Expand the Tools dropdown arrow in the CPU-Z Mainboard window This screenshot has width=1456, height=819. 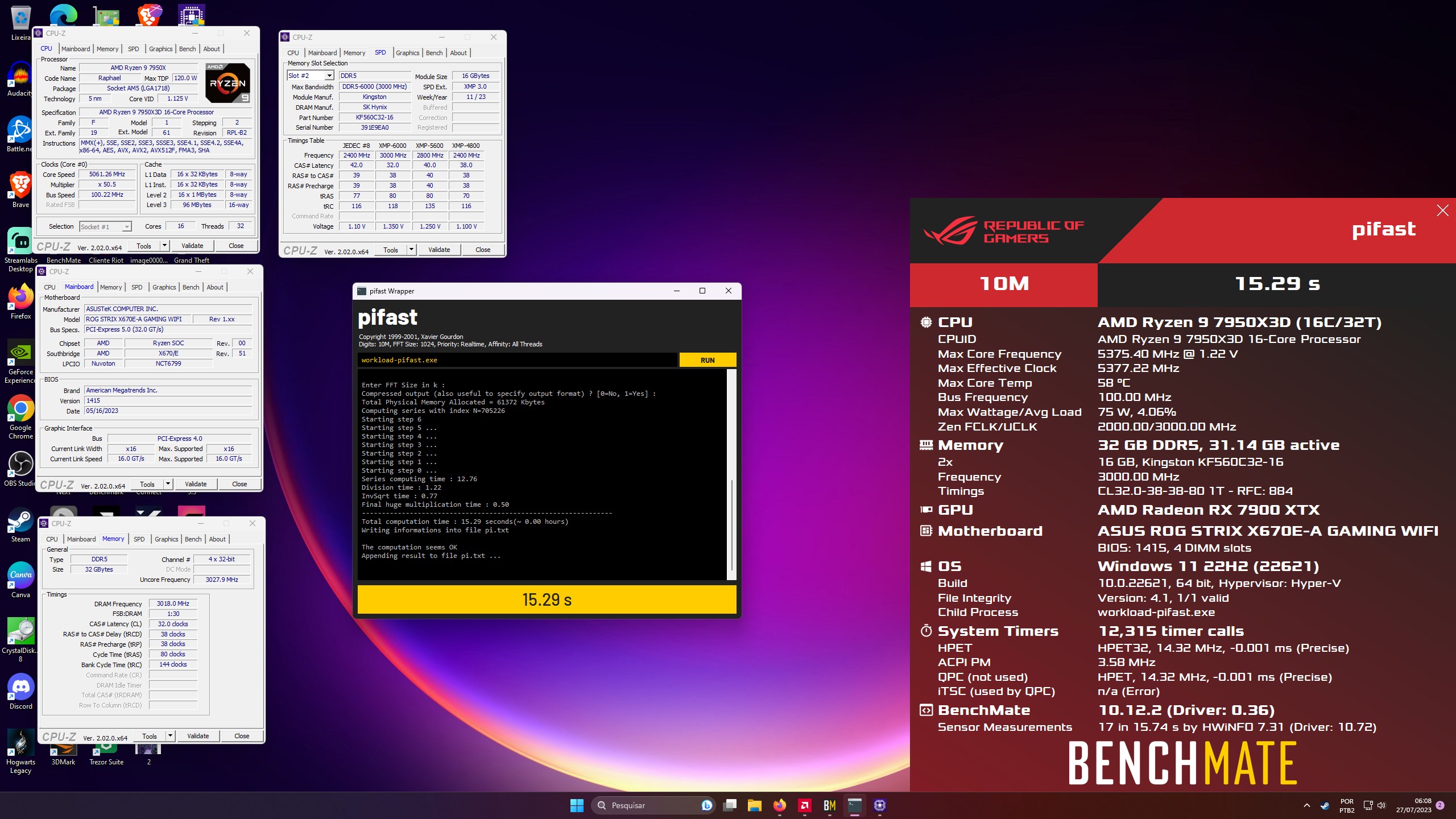[x=168, y=484]
